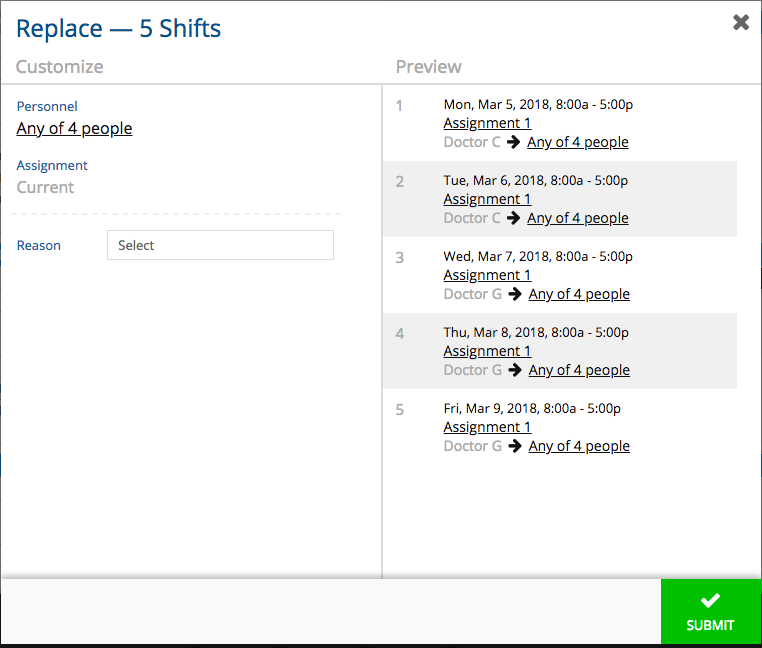Open the Personnel 'Any of 4 people' link
The image size is (762, 648).
click(74, 128)
